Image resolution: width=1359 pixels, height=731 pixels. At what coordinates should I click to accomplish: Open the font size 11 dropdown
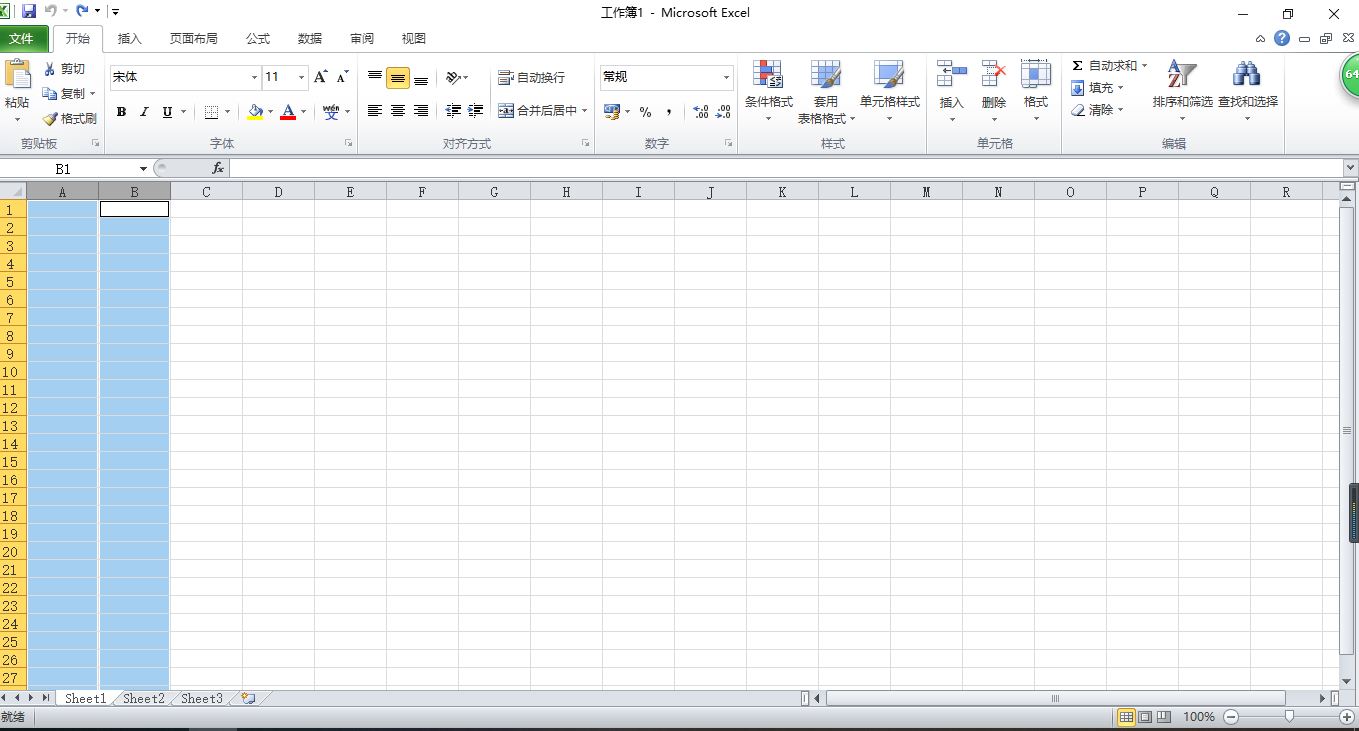pos(301,77)
